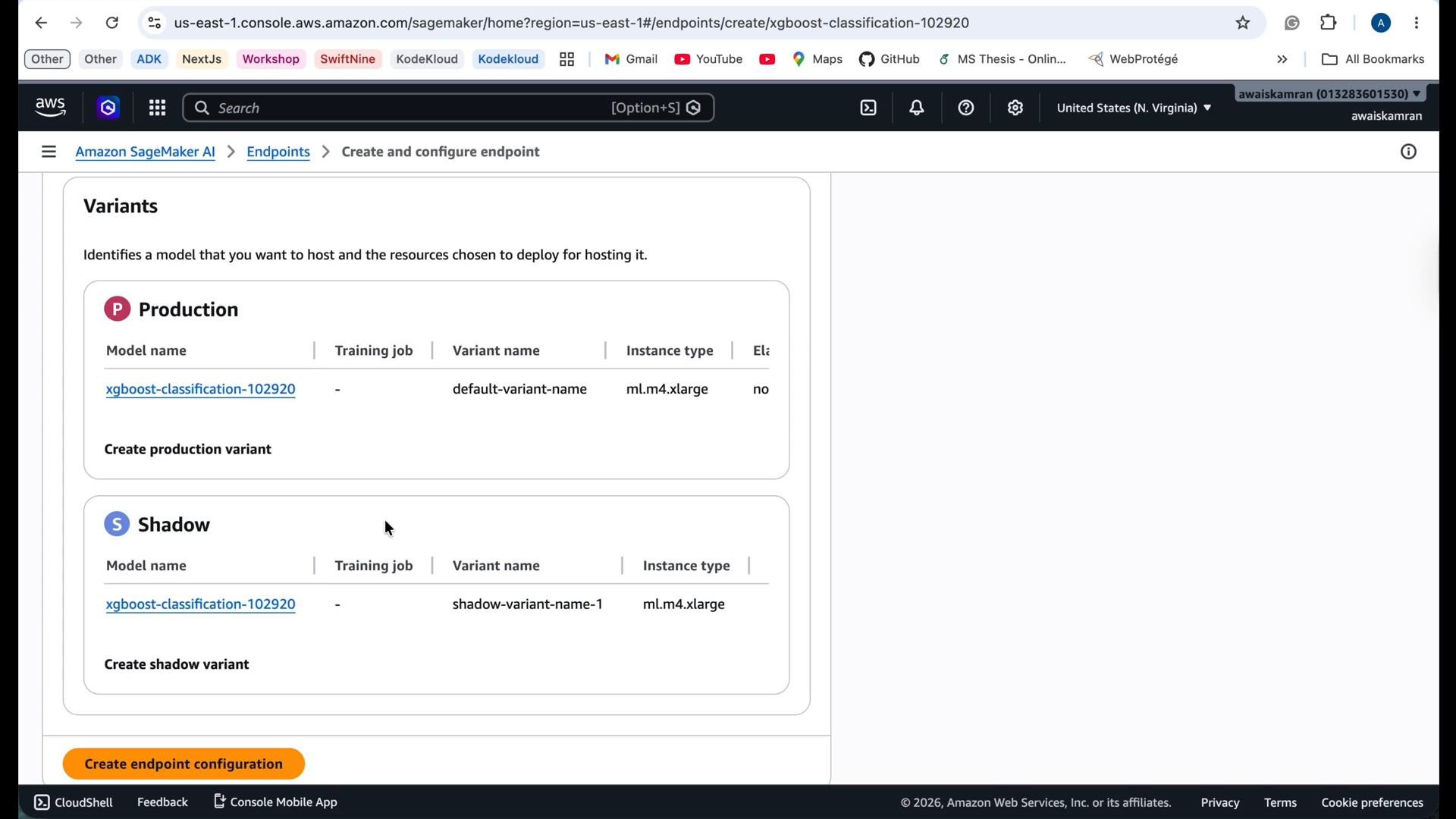
Task: Open Gmail bookmark
Action: (x=631, y=59)
